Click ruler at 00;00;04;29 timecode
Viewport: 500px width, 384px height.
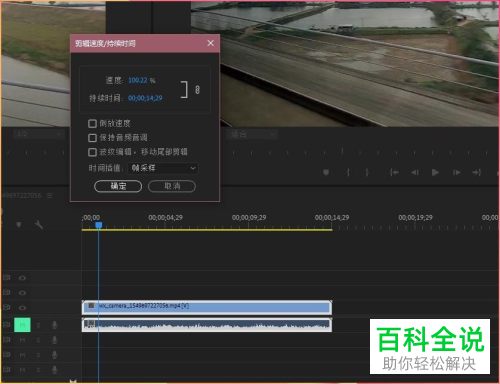pos(165,218)
